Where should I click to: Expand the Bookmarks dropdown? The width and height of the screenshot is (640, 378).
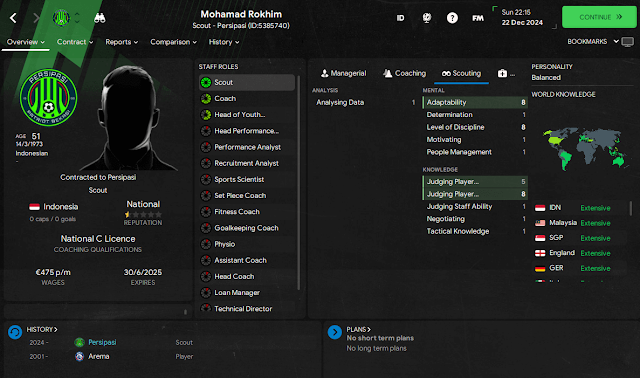pos(593,42)
